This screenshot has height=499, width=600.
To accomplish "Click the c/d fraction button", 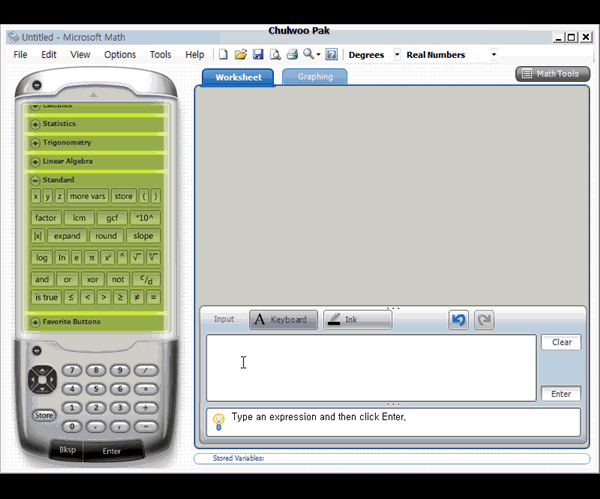I will click(146, 279).
